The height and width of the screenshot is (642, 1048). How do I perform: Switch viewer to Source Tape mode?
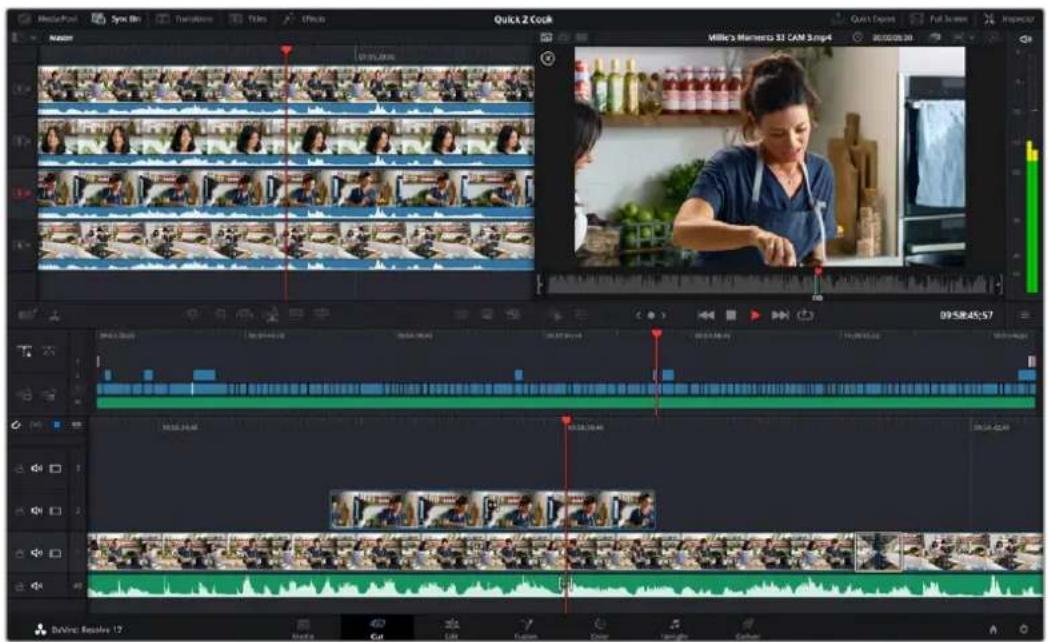pyautogui.click(x=564, y=37)
